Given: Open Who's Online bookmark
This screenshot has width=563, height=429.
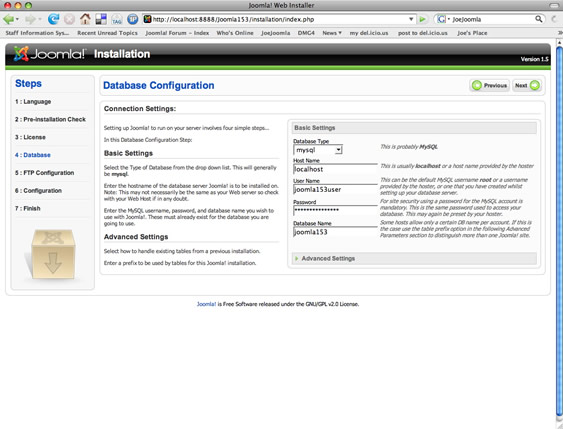Looking at the screenshot, I should 235,33.
